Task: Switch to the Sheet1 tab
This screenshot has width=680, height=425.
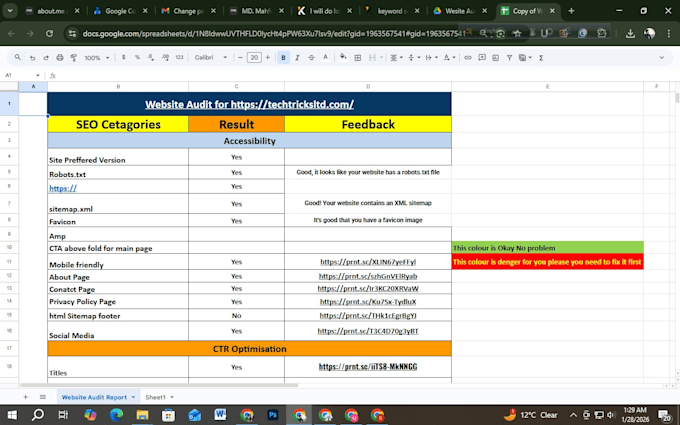Action: 155,397
